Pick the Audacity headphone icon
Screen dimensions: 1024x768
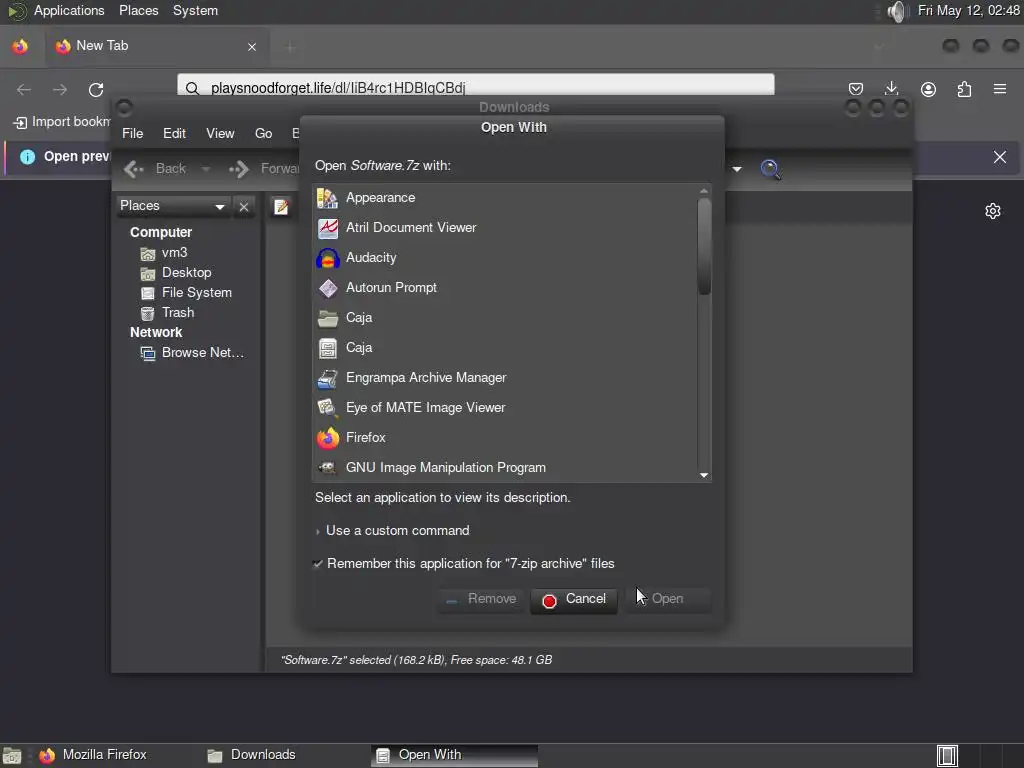click(x=327, y=257)
